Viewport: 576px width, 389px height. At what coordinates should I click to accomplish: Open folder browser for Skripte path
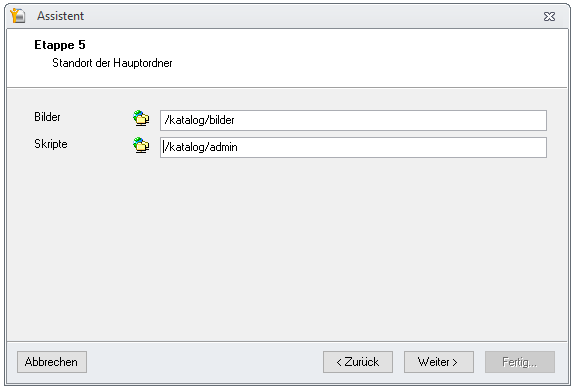[141, 145]
